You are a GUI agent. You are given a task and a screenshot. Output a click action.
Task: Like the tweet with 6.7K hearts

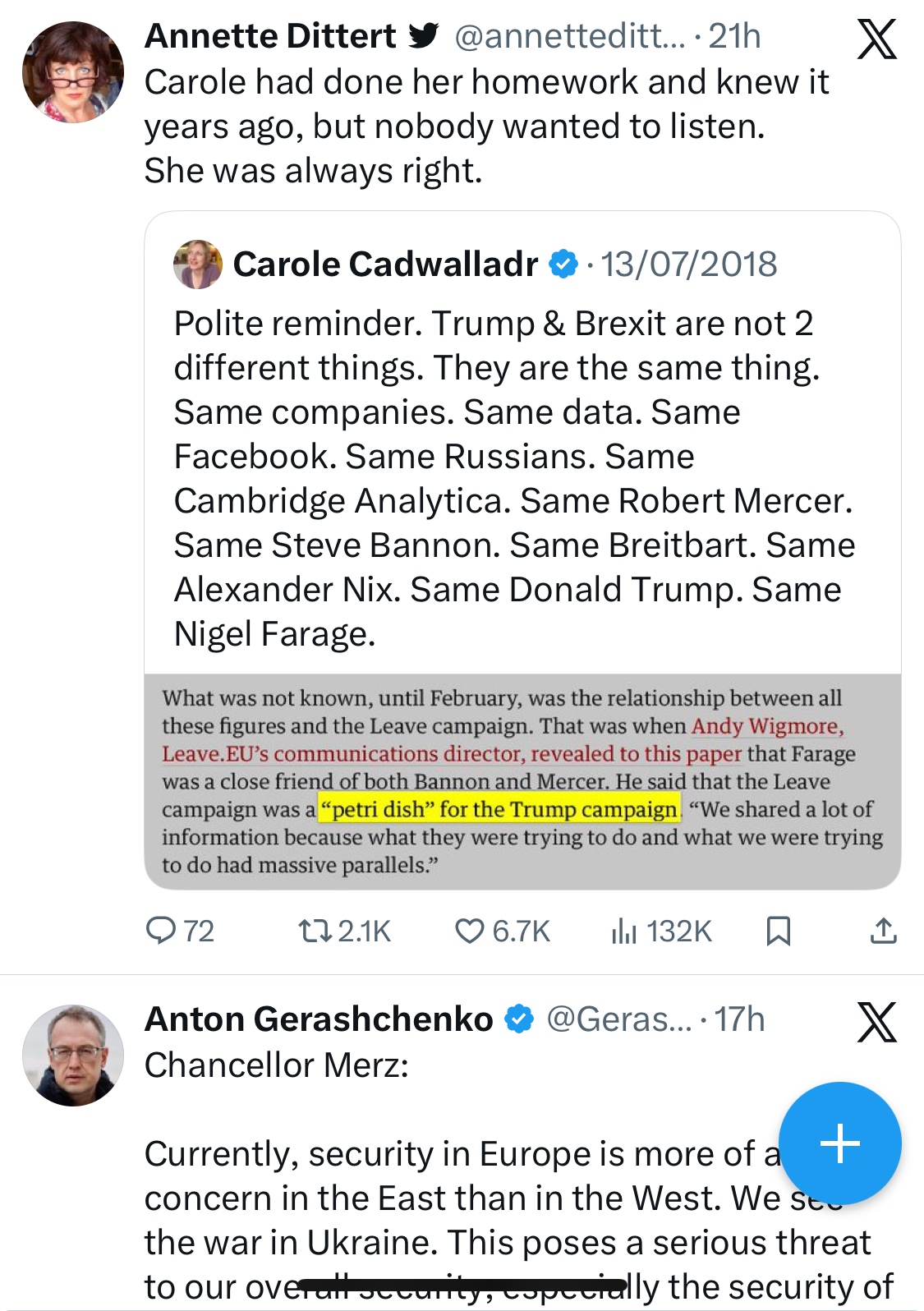(470, 931)
